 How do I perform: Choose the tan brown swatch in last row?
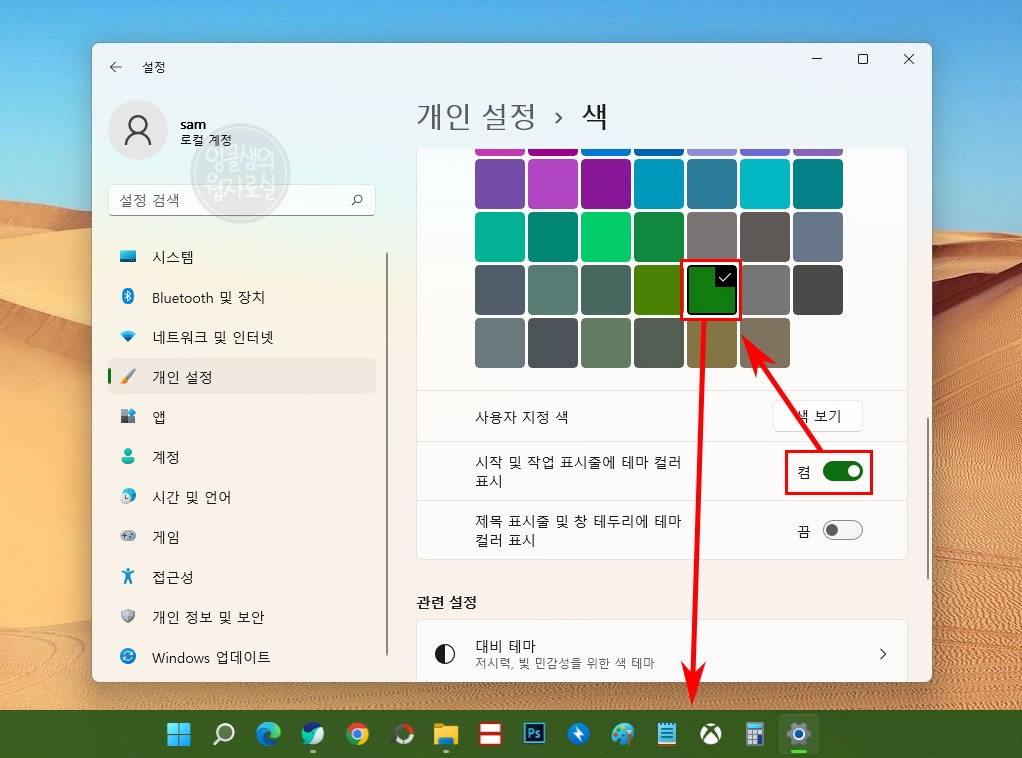coord(765,343)
